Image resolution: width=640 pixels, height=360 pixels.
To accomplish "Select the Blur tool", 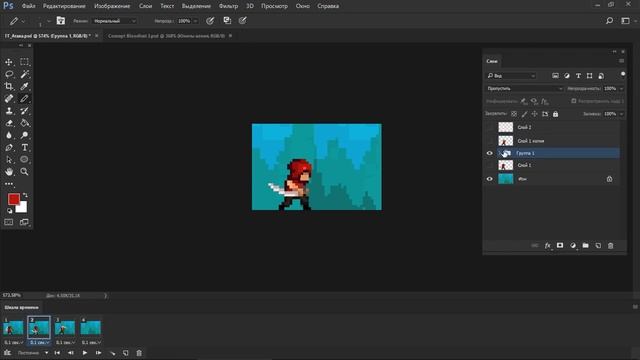I will 9,136.
